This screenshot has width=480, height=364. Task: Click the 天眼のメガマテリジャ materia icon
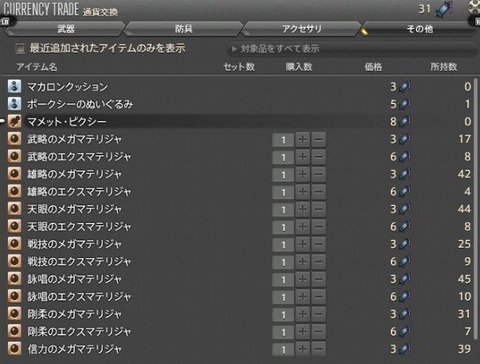(x=14, y=209)
